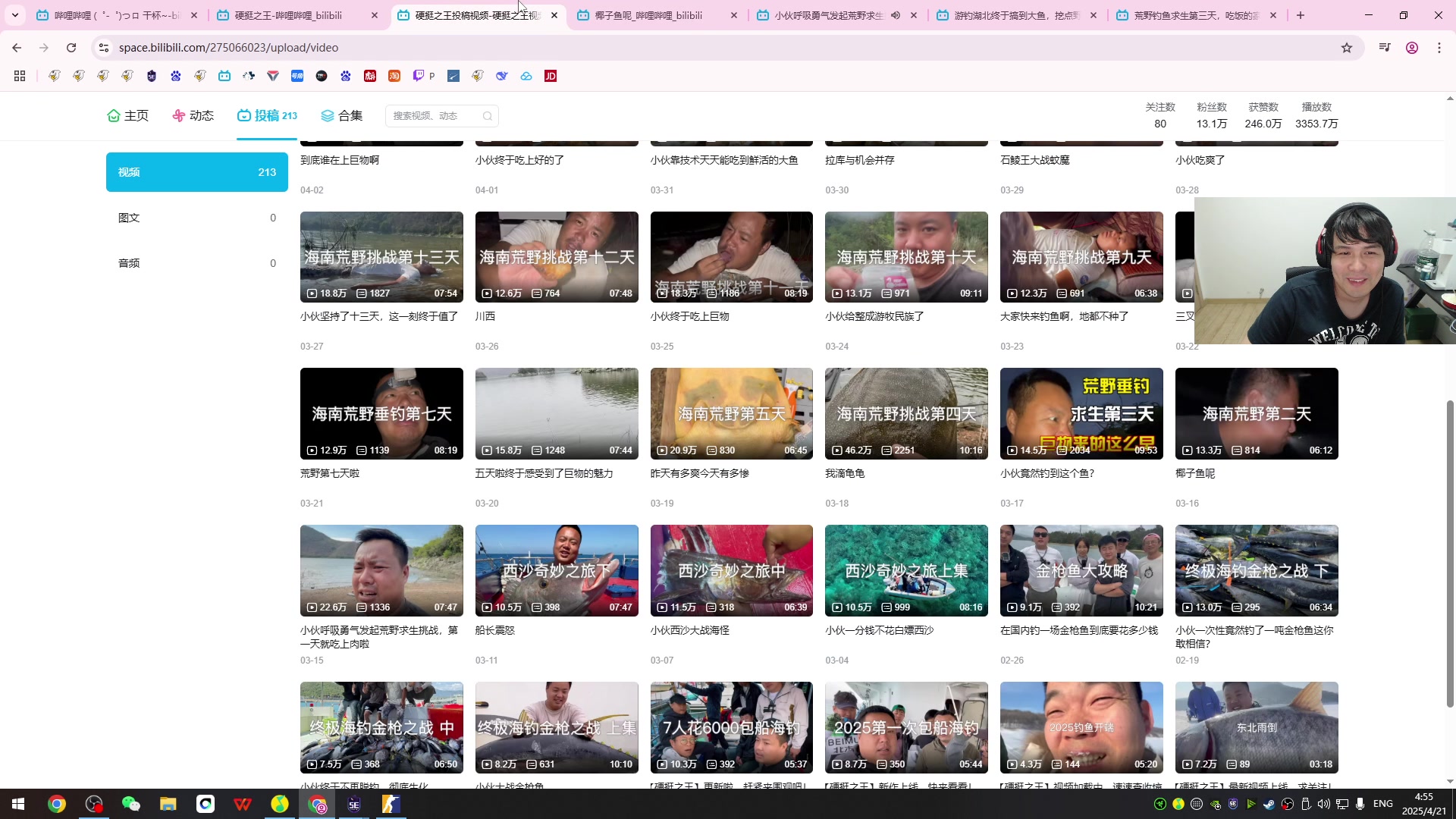This screenshot has width=1456, height=819.
Task: Open the network icon in system tray
Action: pyautogui.click(x=1342, y=804)
